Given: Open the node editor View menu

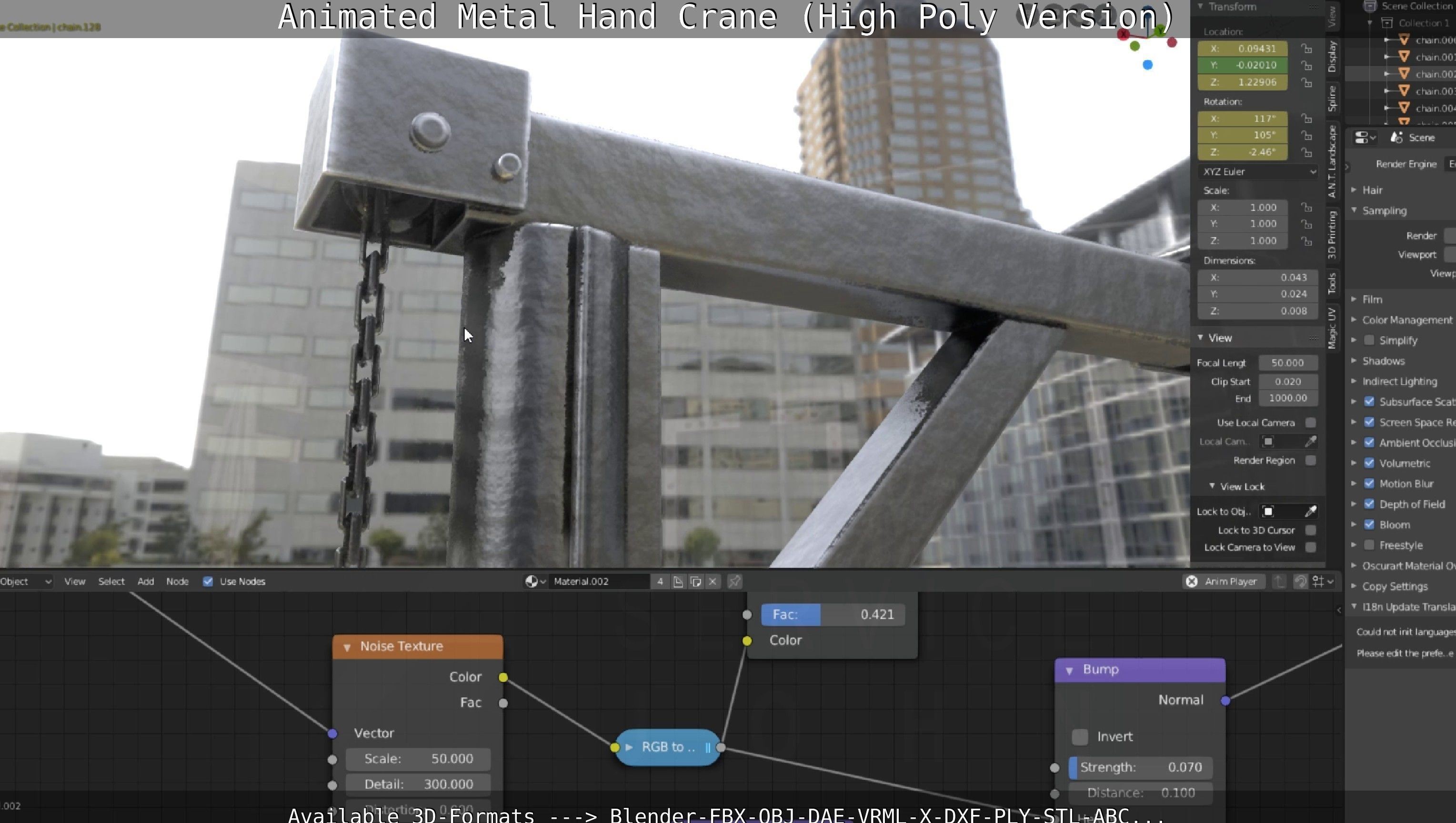Looking at the screenshot, I should point(75,582).
